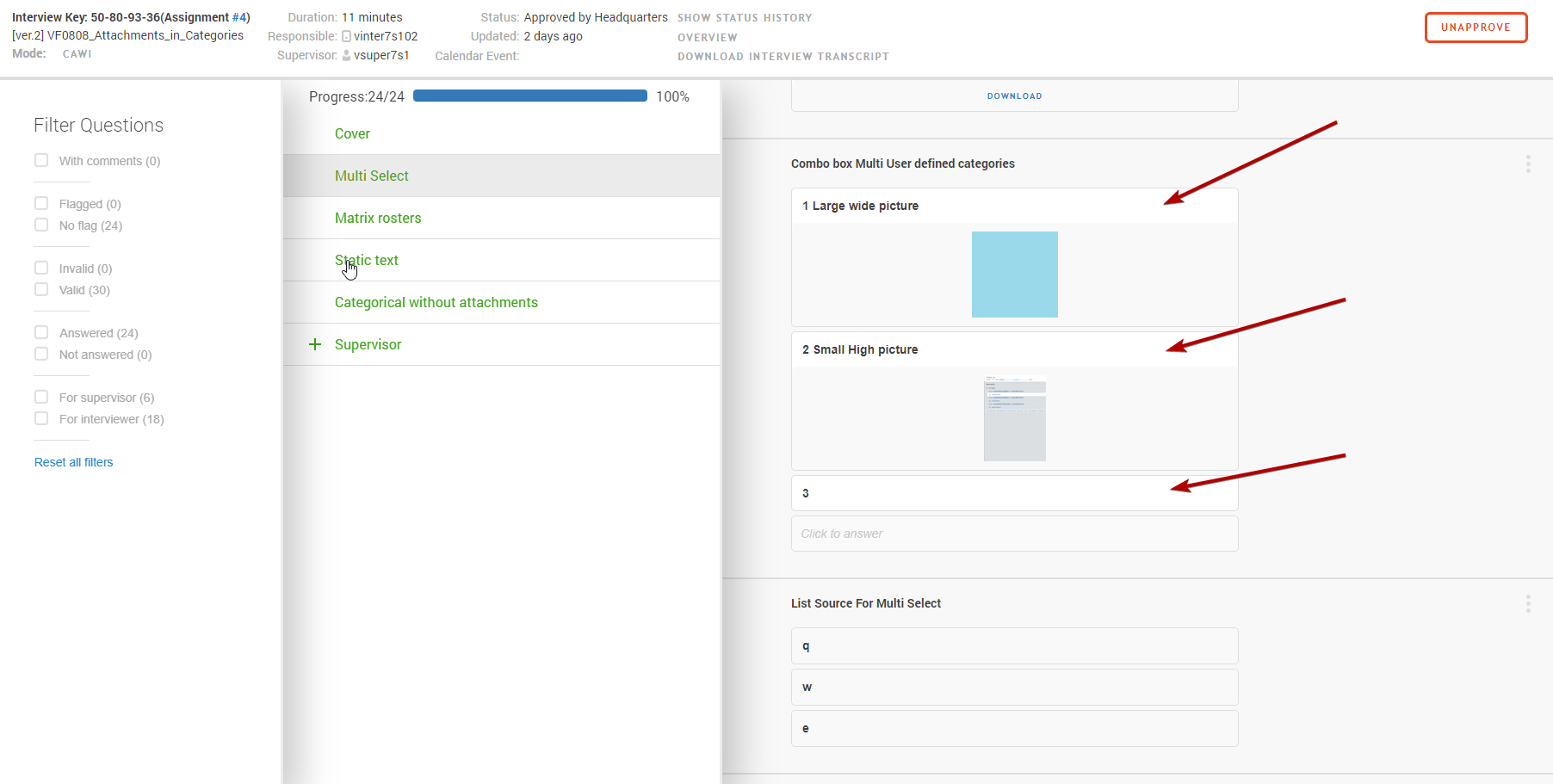This screenshot has height=784, width=1553.
Task: Expand the Supervisor section plus icon
Action: (315, 344)
